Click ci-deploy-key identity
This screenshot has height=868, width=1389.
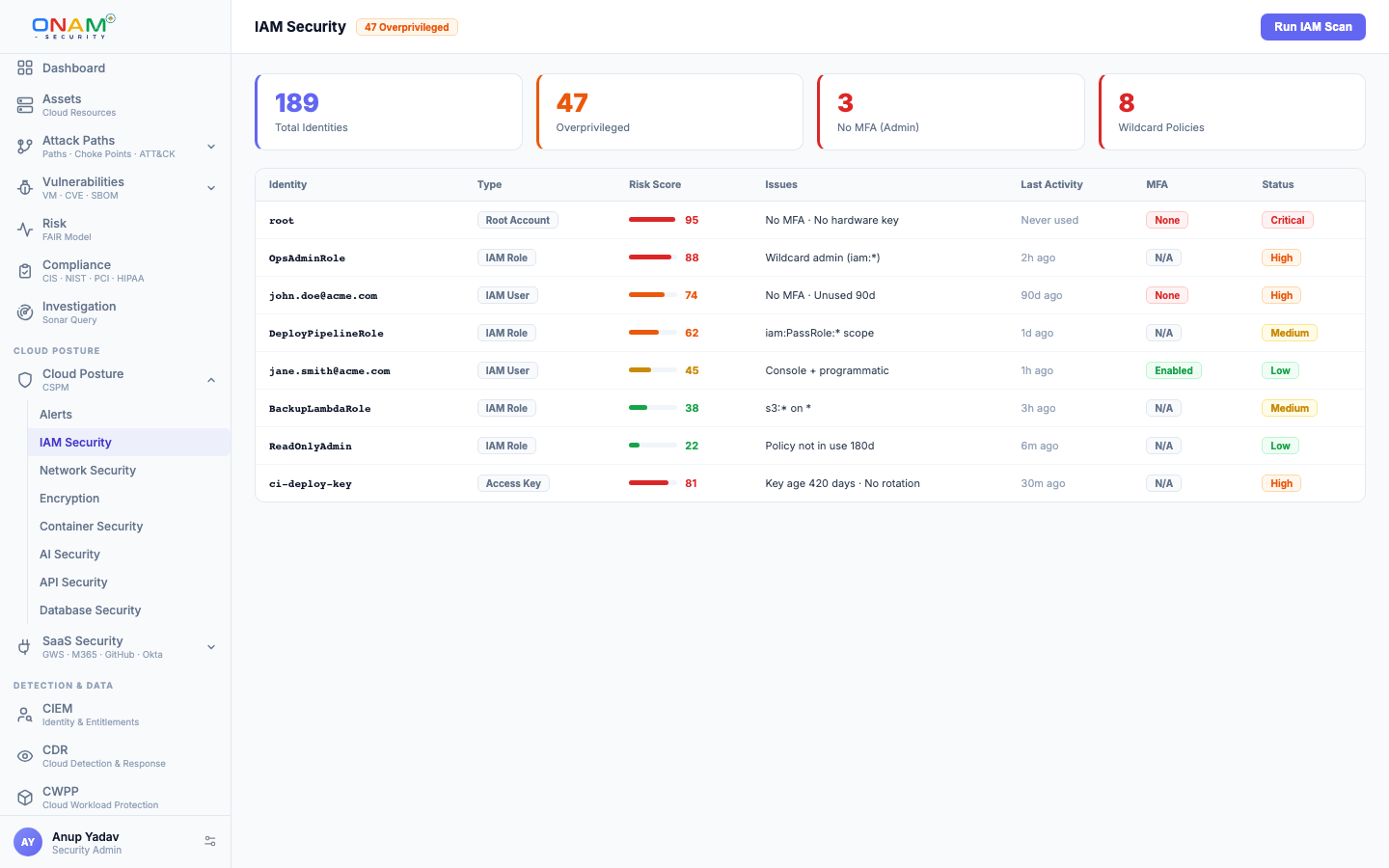(x=311, y=484)
